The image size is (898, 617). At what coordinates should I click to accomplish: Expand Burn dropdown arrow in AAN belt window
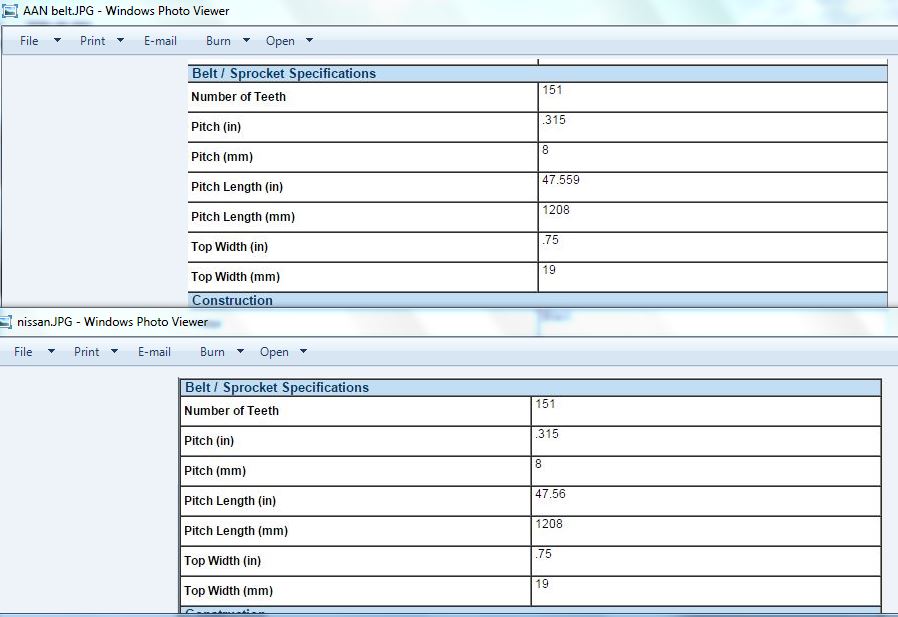(x=246, y=41)
